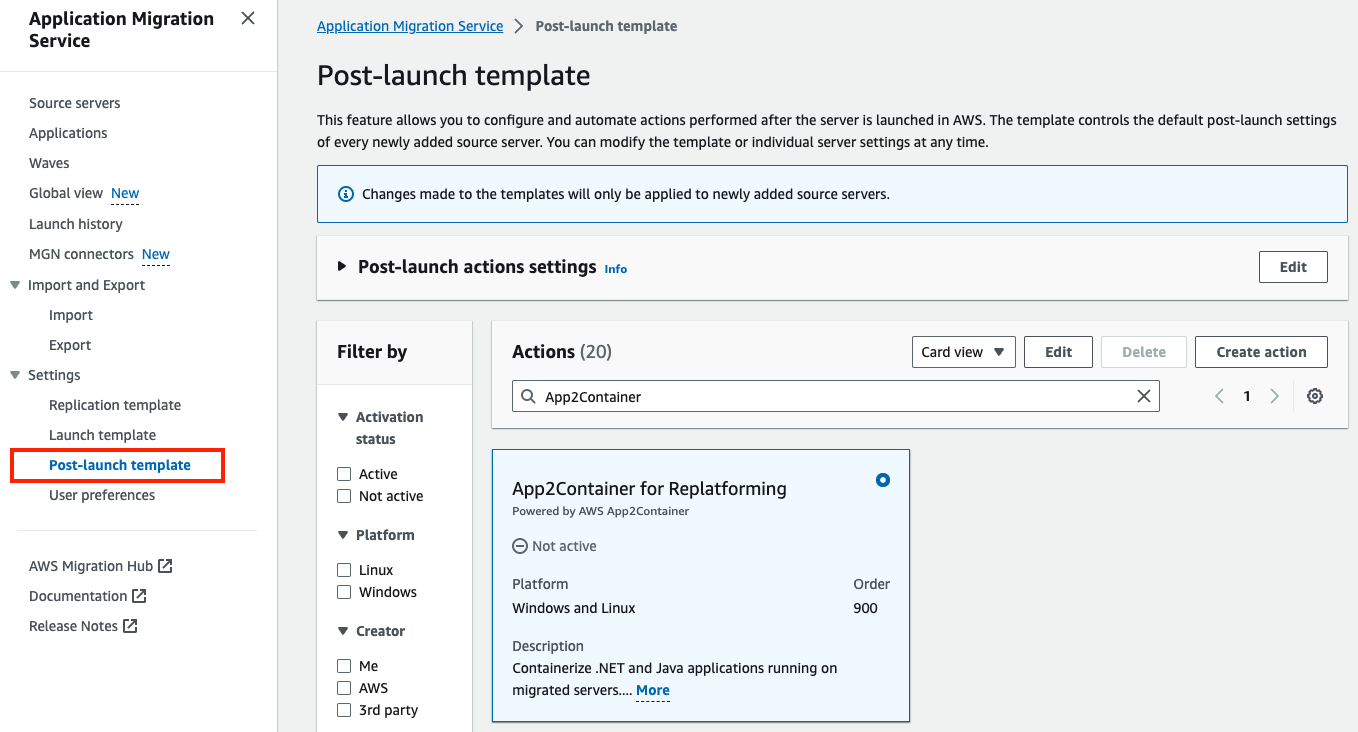This screenshot has height=732, width=1358.
Task: Open User preferences settings
Action: pos(102,495)
